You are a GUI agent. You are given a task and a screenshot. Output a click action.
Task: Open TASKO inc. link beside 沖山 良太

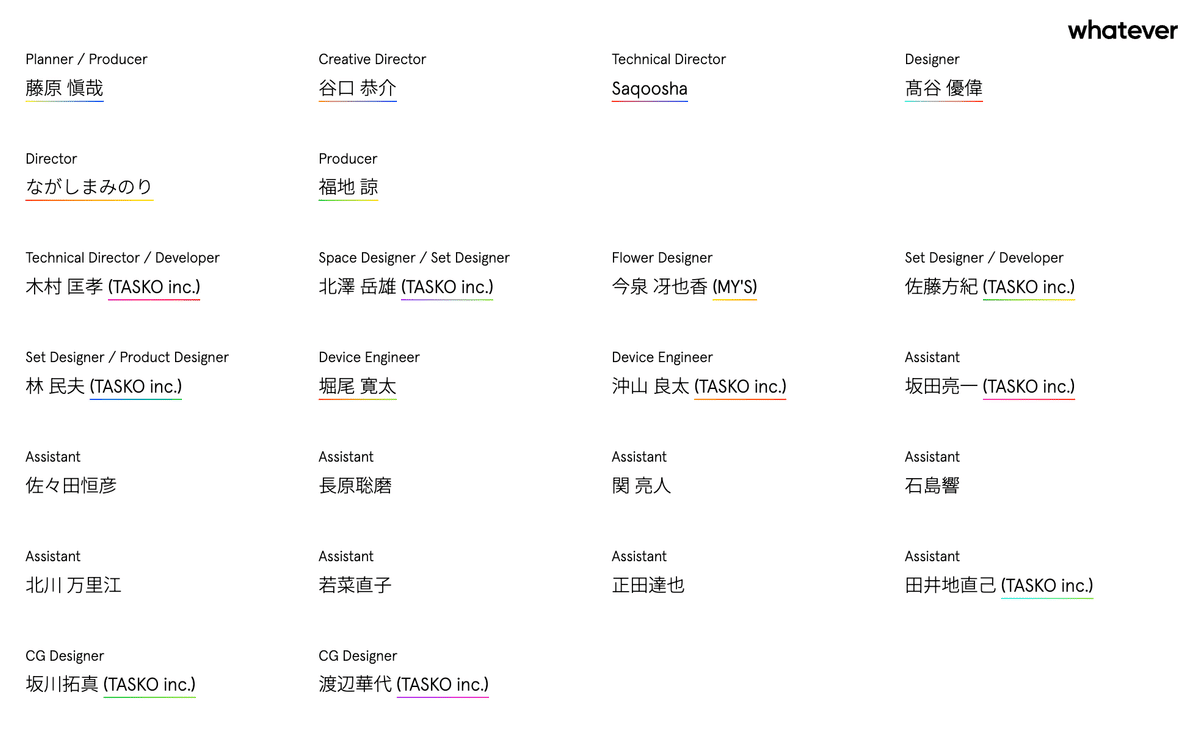pyautogui.click(x=740, y=386)
